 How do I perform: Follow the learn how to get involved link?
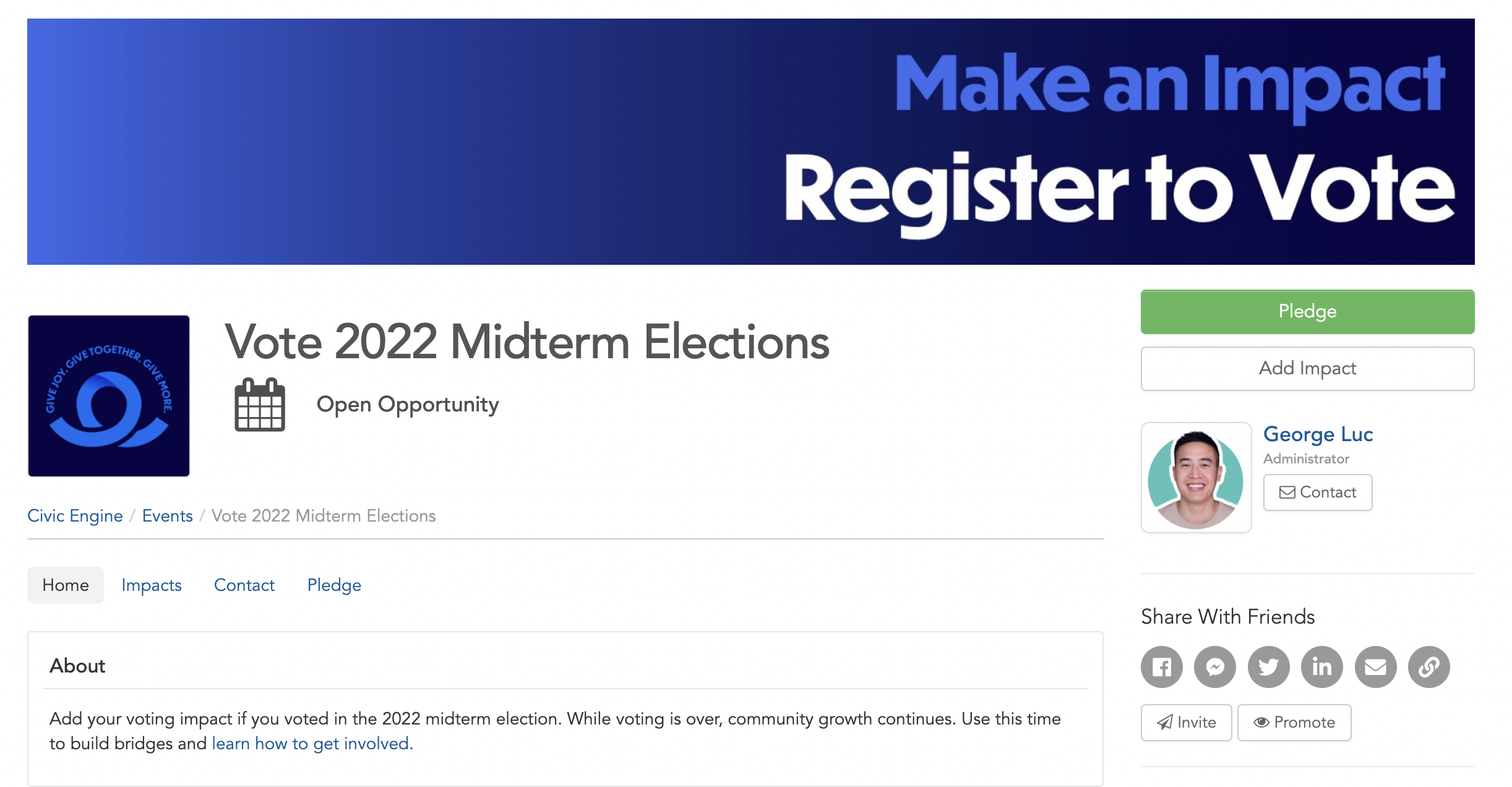[312, 744]
